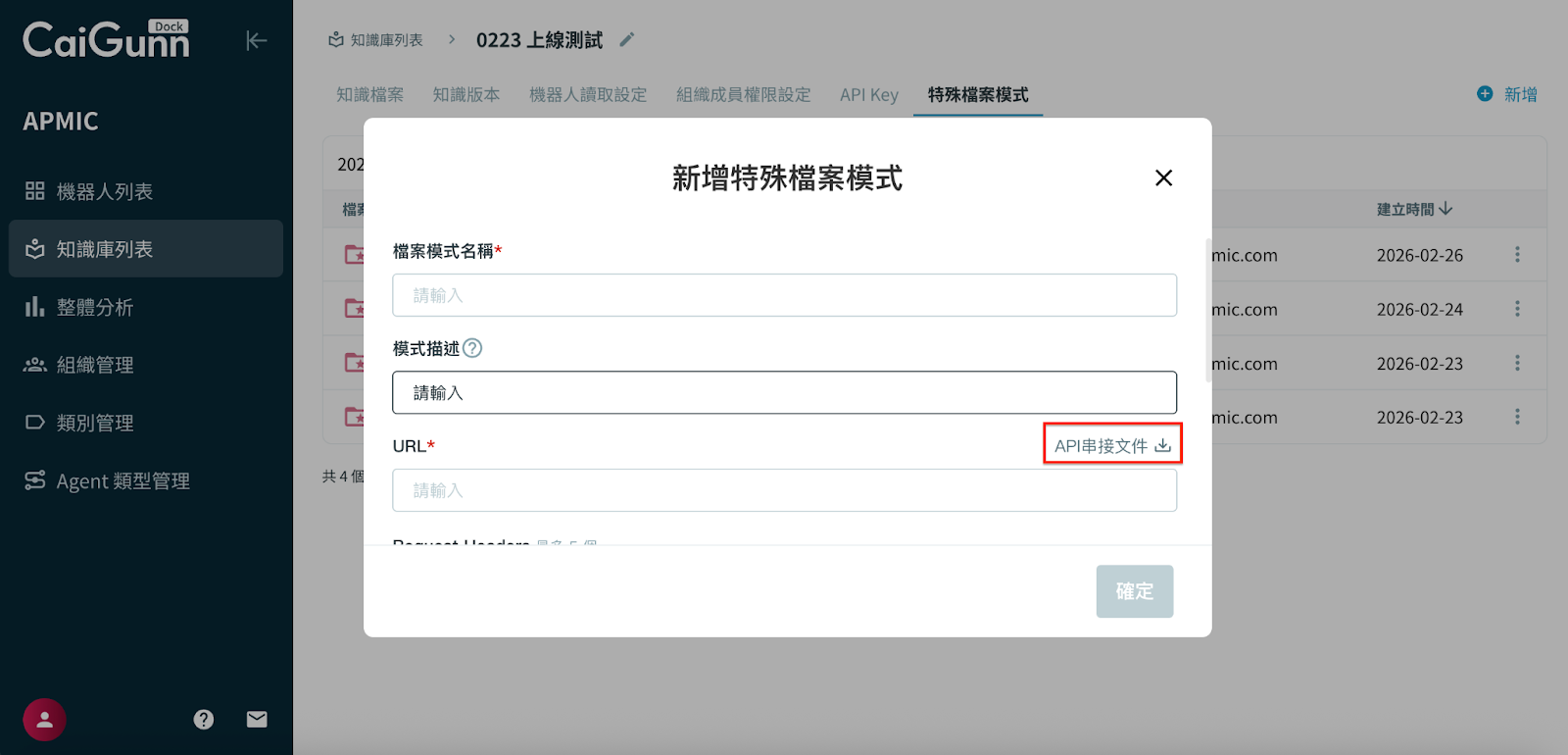Download the API串接文件
The width and height of the screenshot is (1568, 755).
[x=1112, y=445]
